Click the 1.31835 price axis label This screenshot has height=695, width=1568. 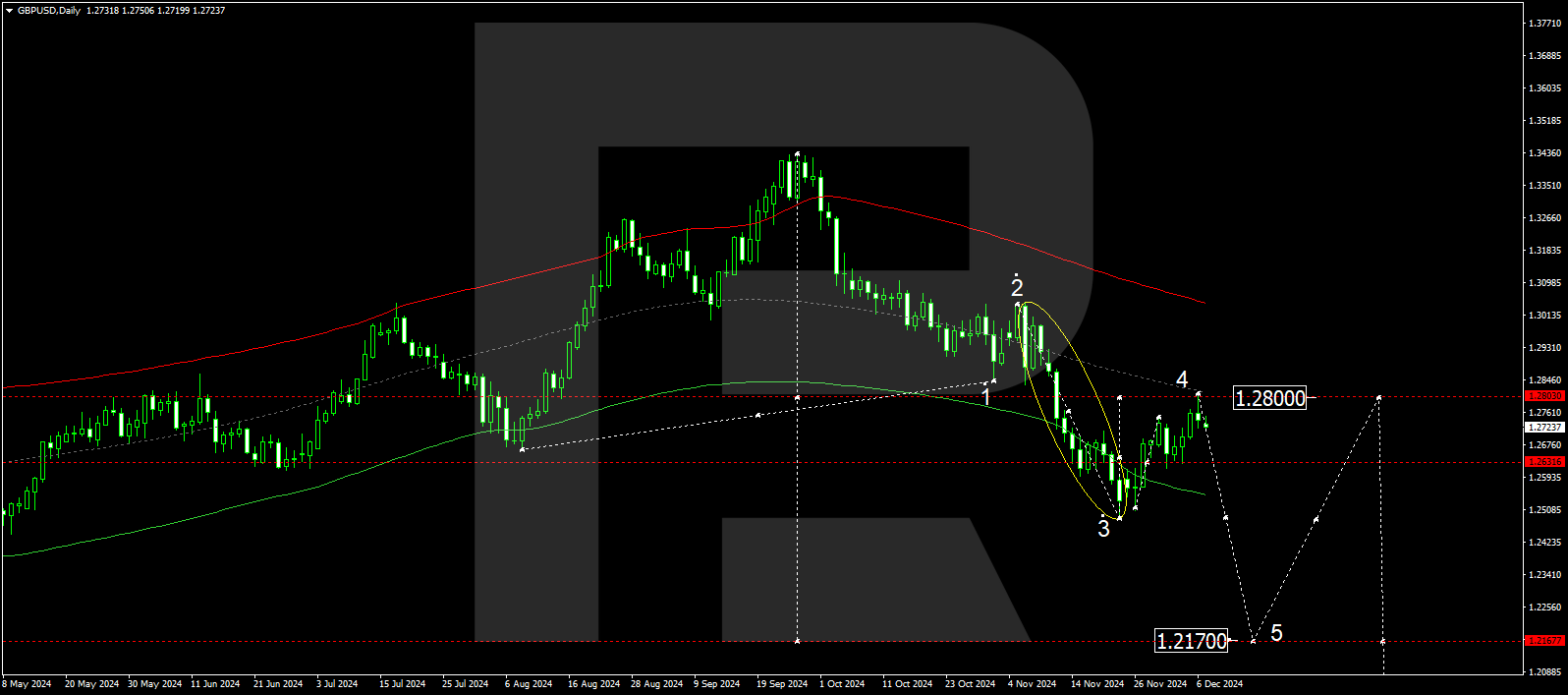point(1545,251)
